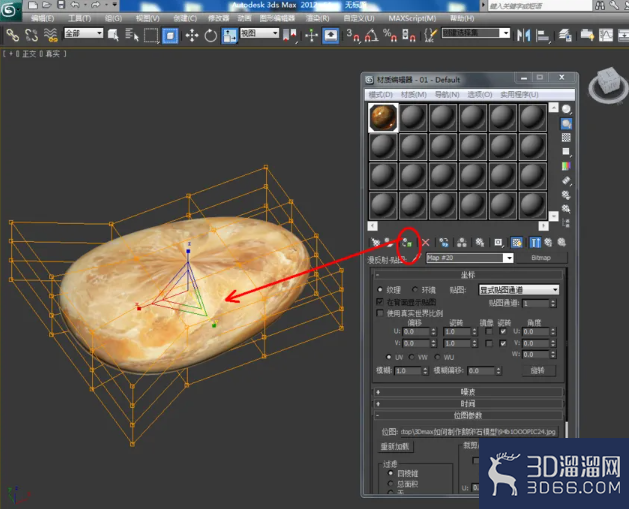Click the Align tool
Screen dimensions: 629x509
pos(543,35)
